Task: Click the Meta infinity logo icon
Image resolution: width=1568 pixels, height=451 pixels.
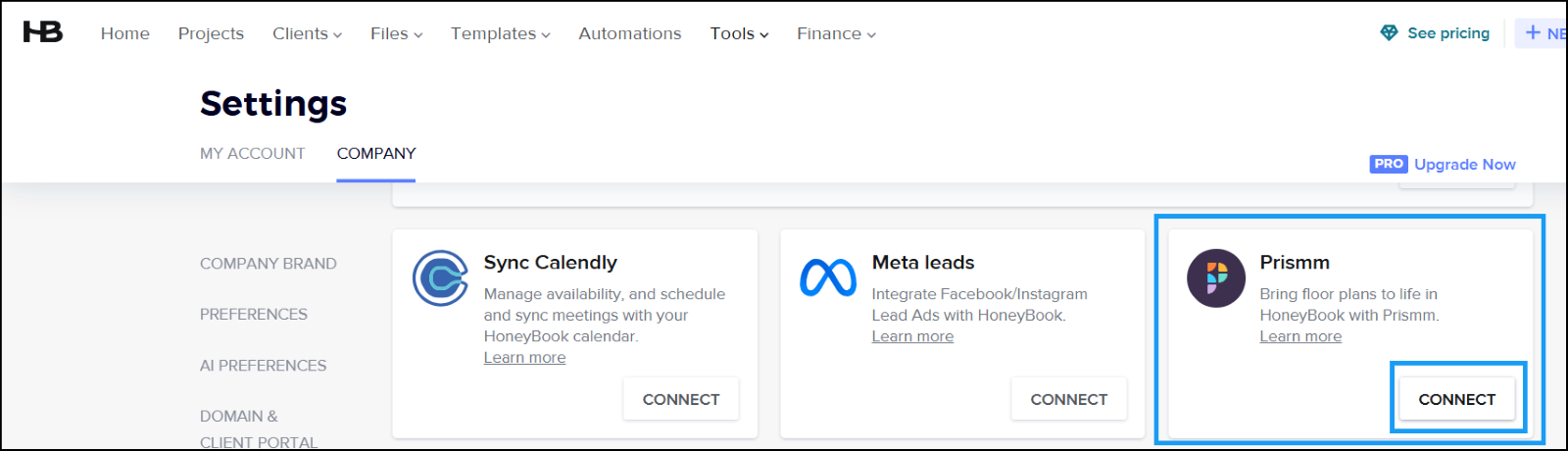Action: pos(828,278)
